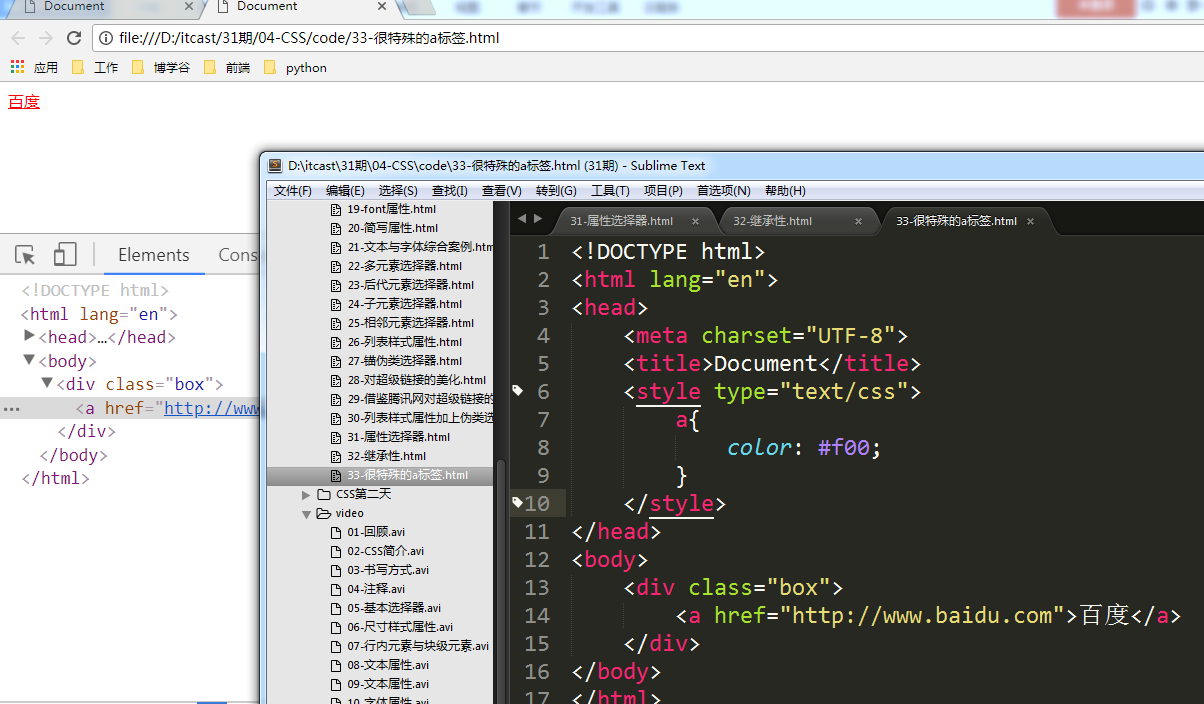1204x704 pixels.
Task: Open 26-列表样式属性.html in sidebar
Action: click(405, 342)
